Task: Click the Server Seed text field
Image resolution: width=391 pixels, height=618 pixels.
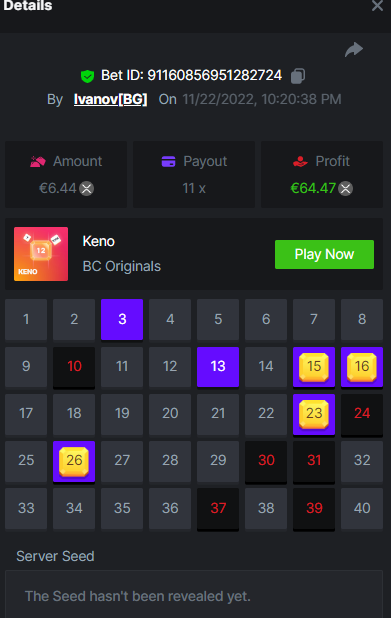Action: click(194, 594)
